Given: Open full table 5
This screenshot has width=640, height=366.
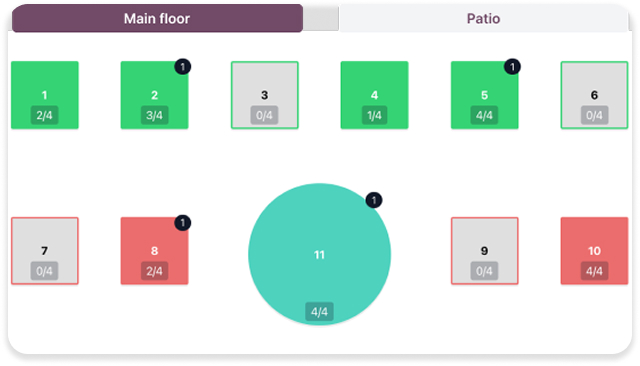Looking at the screenshot, I should [484, 95].
